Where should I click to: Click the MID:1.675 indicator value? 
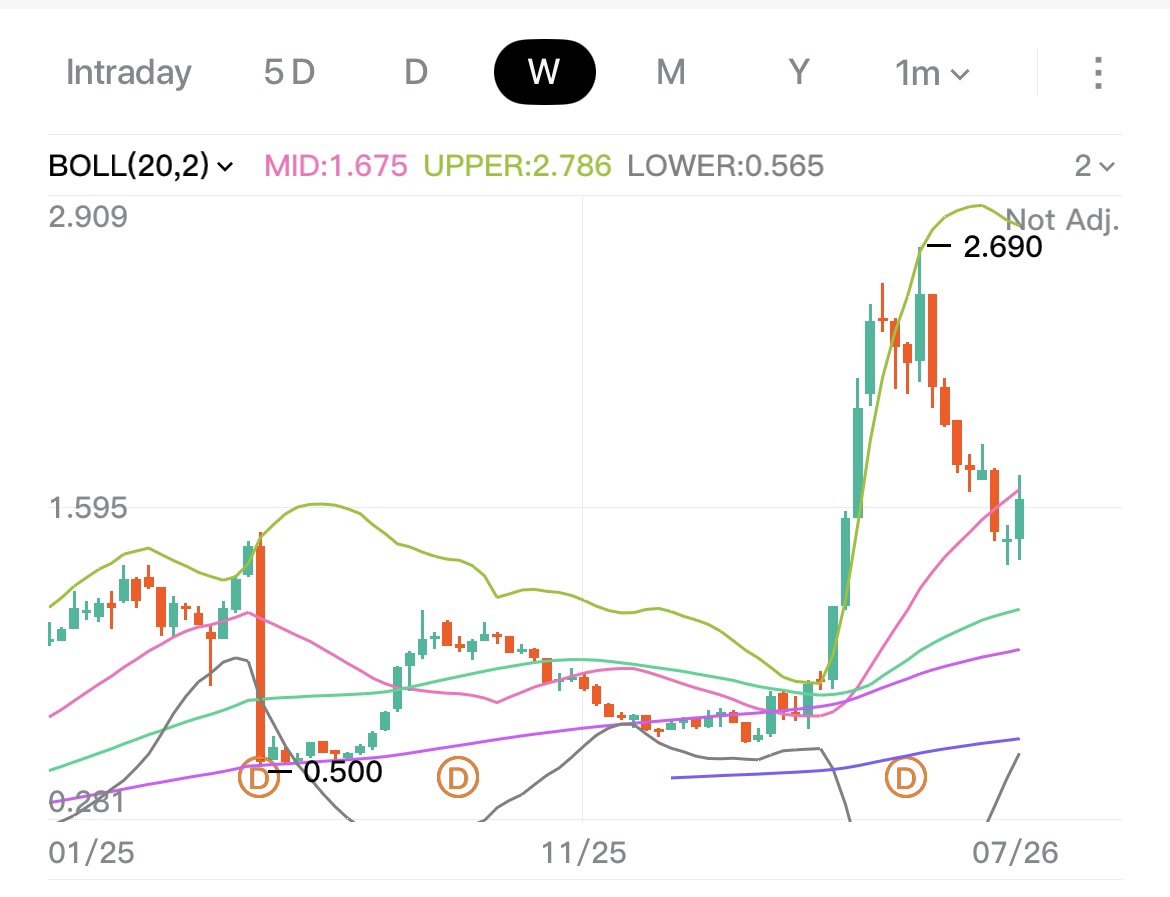coord(336,166)
